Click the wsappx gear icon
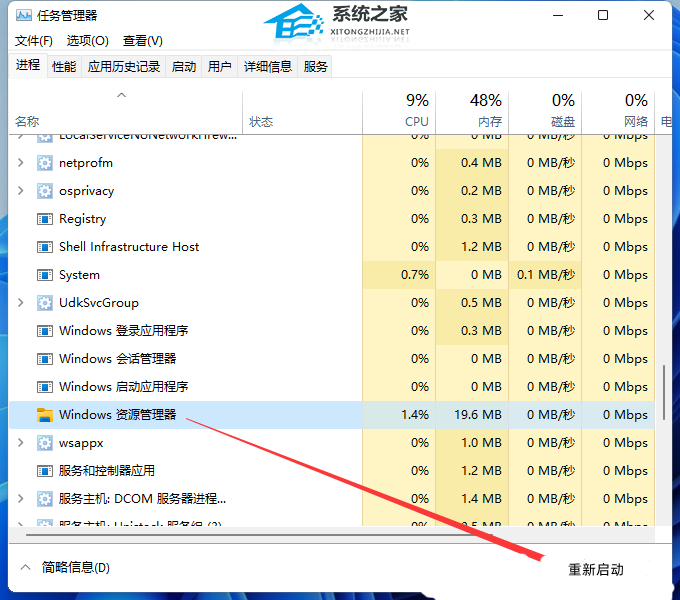This screenshot has height=600, width=680. point(44,443)
